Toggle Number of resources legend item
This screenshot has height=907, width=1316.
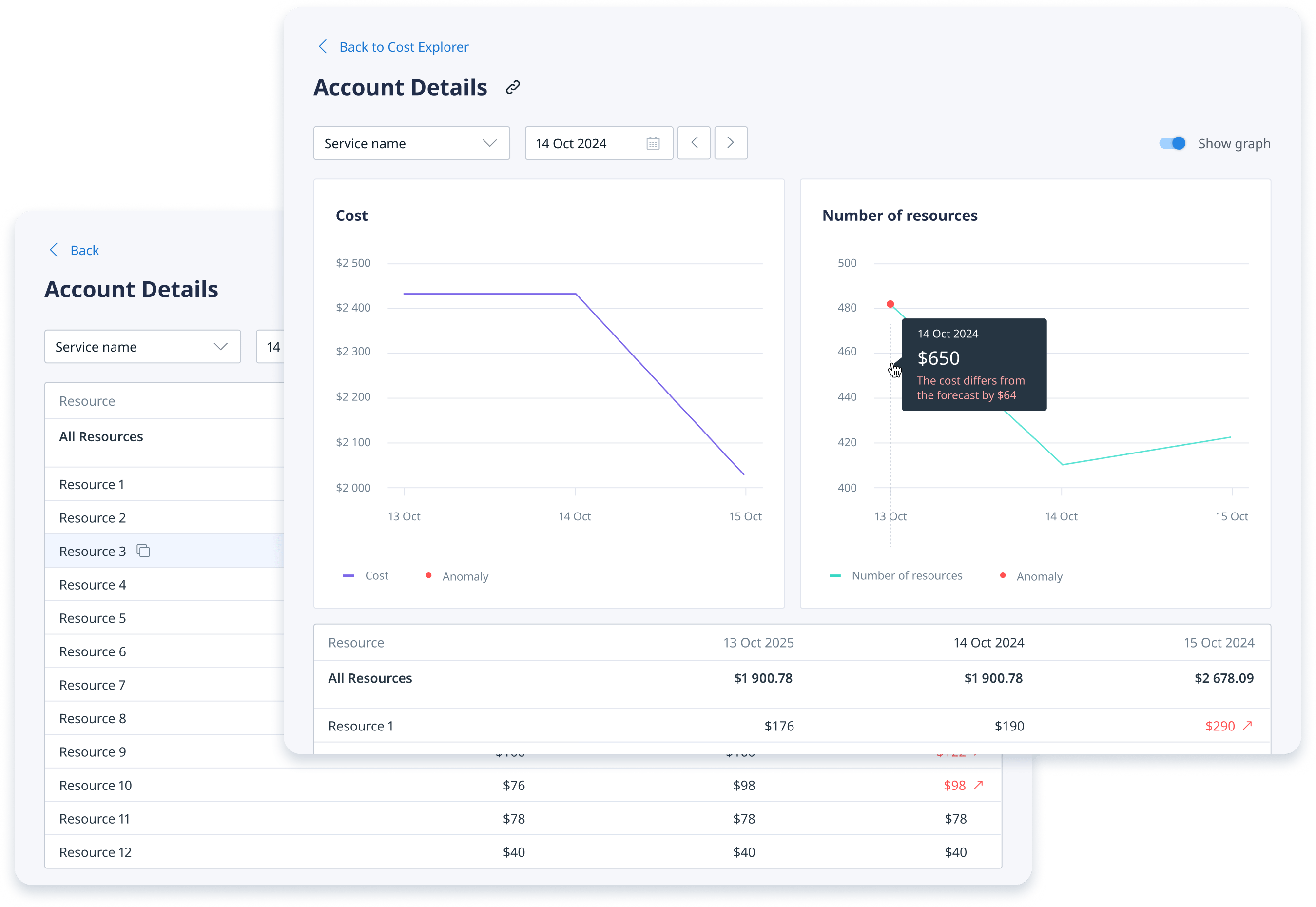point(896,576)
